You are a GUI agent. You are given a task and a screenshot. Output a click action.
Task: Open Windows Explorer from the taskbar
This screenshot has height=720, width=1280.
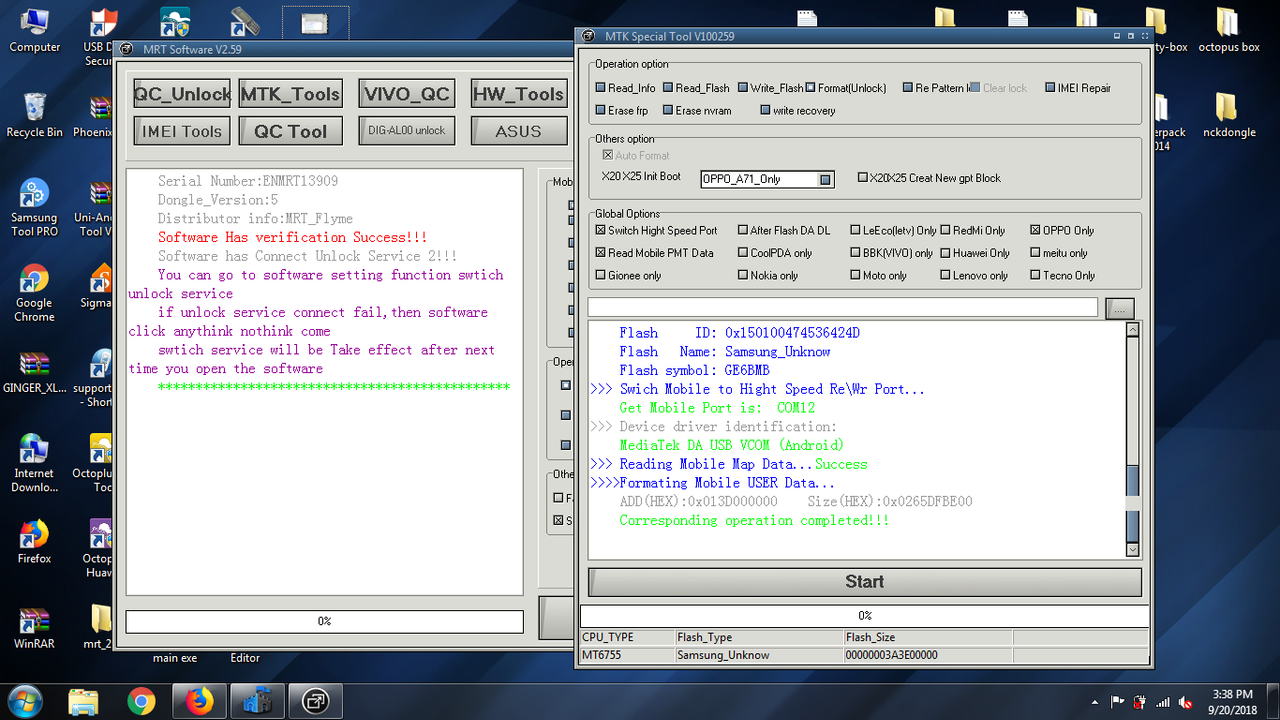click(84, 701)
